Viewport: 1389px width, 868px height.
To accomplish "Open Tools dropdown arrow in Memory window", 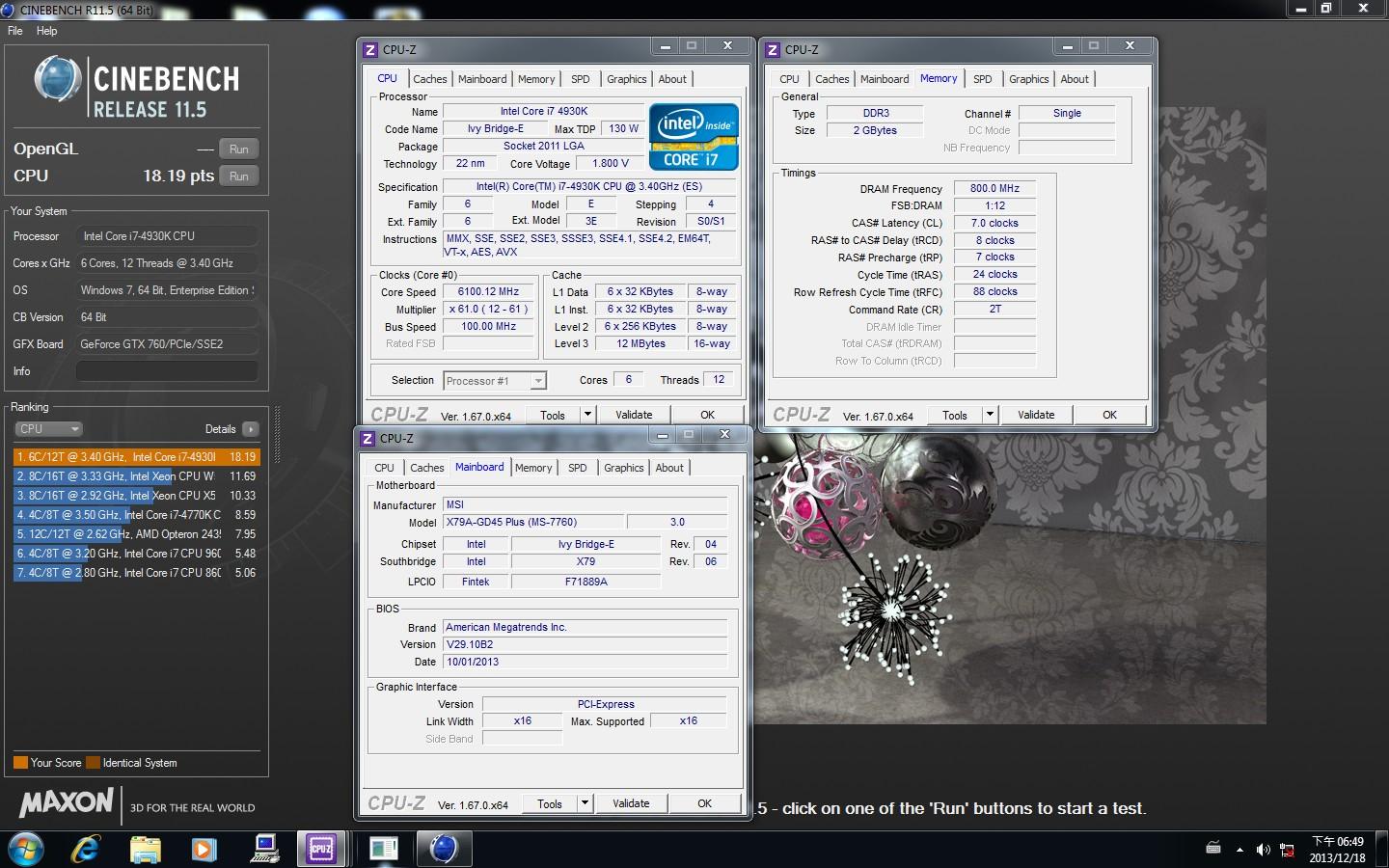I will pyautogui.click(x=990, y=415).
